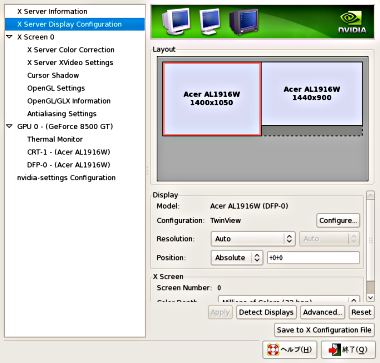Select the X Screen 0 entry

coord(36,37)
